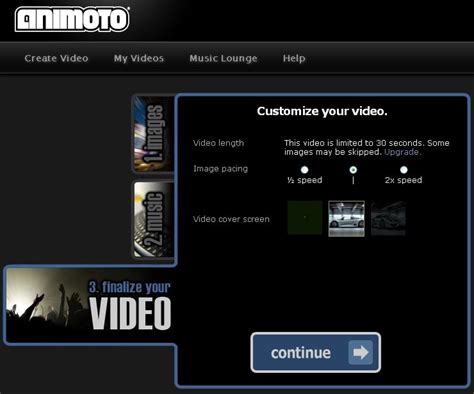Go to My Videos

pos(139,58)
